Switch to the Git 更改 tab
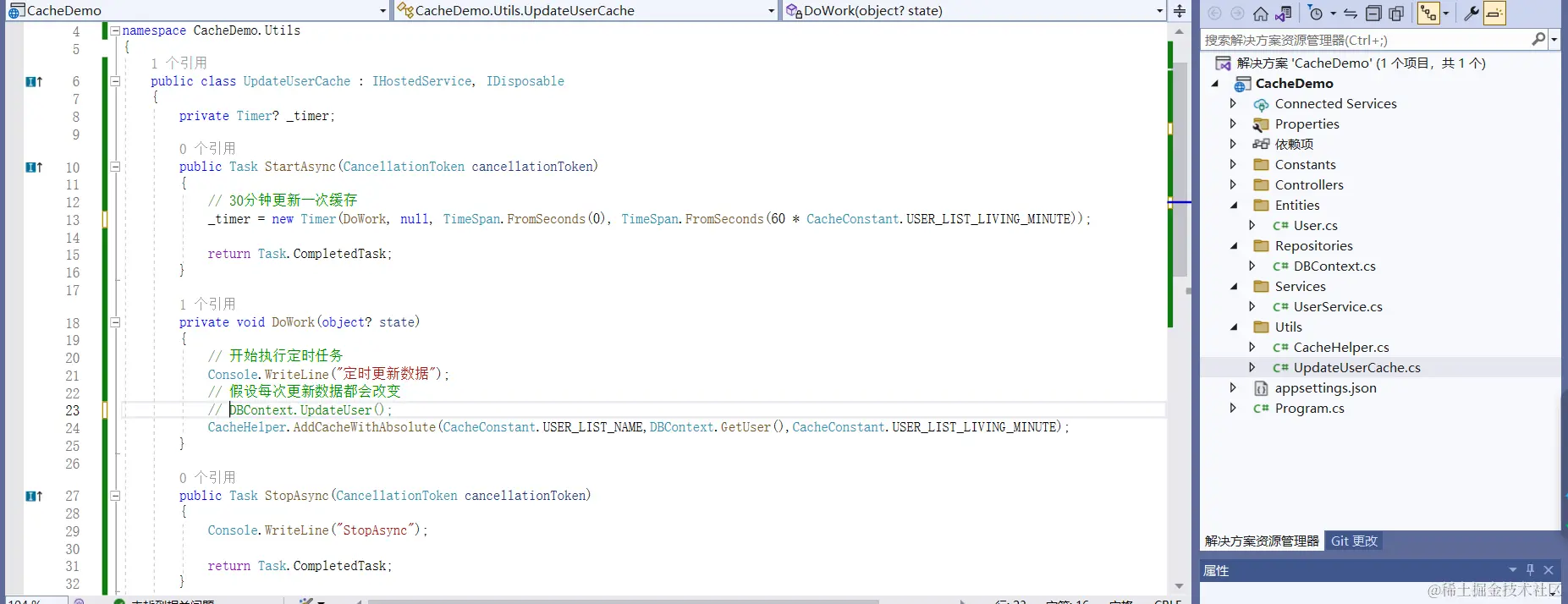The height and width of the screenshot is (604, 1568). point(1354,541)
